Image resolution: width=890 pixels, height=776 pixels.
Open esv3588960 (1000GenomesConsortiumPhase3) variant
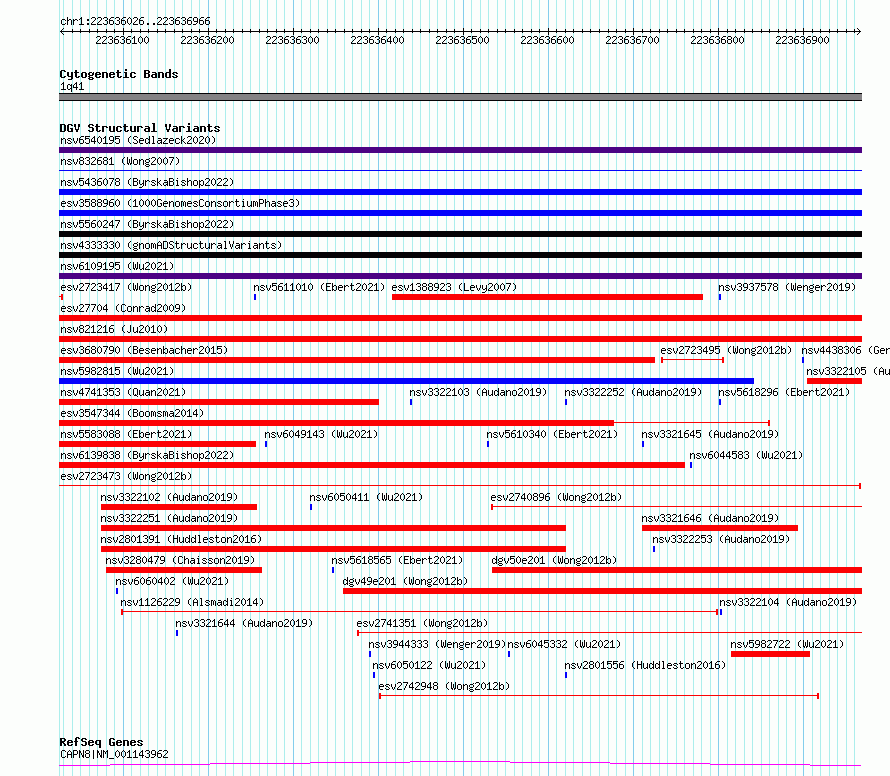click(x=180, y=203)
